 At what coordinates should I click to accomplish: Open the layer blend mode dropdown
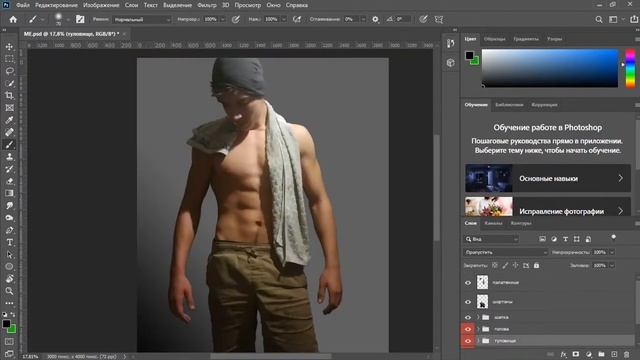pos(505,252)
